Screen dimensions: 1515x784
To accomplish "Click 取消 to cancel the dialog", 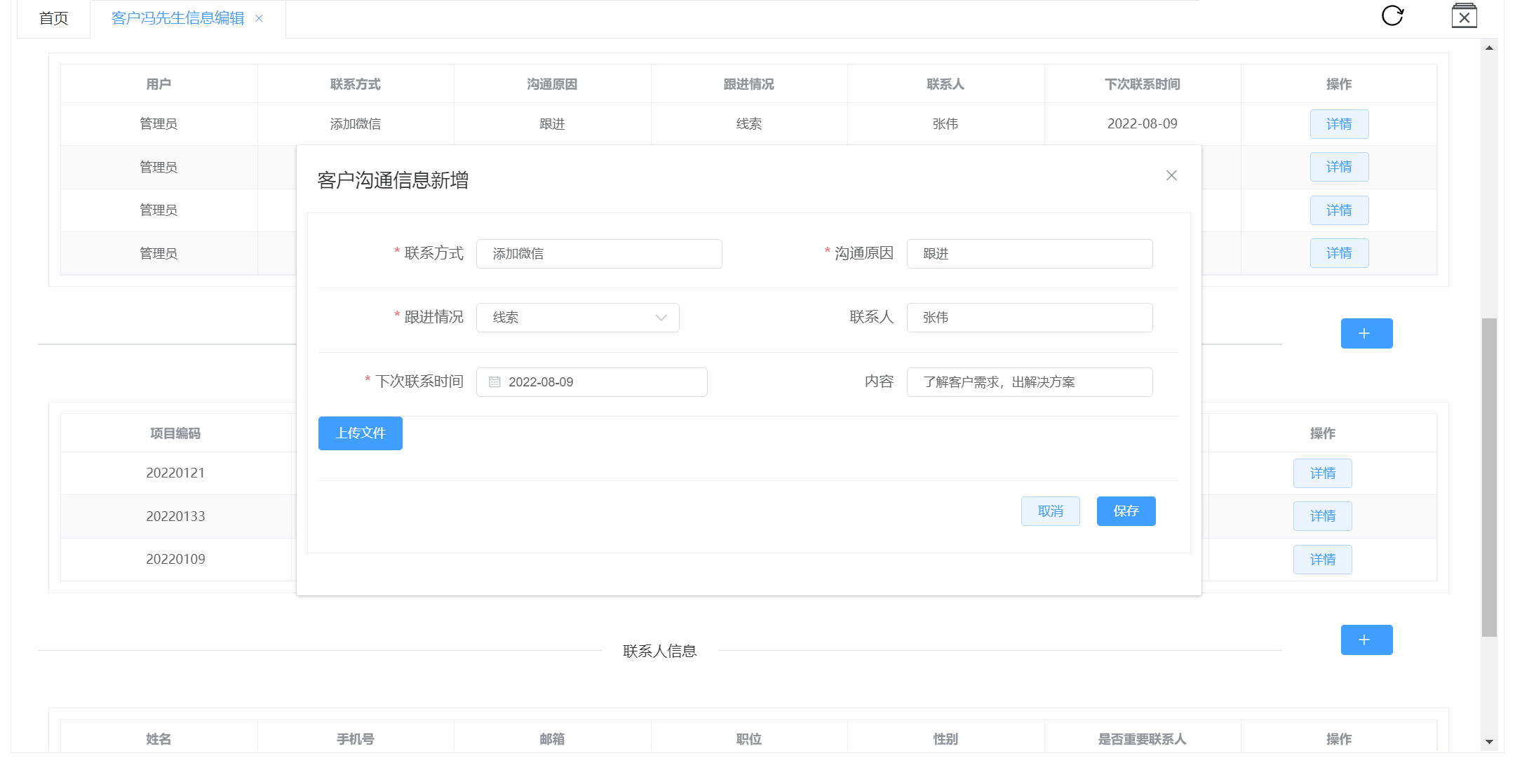I will [x=1050, y=511].
